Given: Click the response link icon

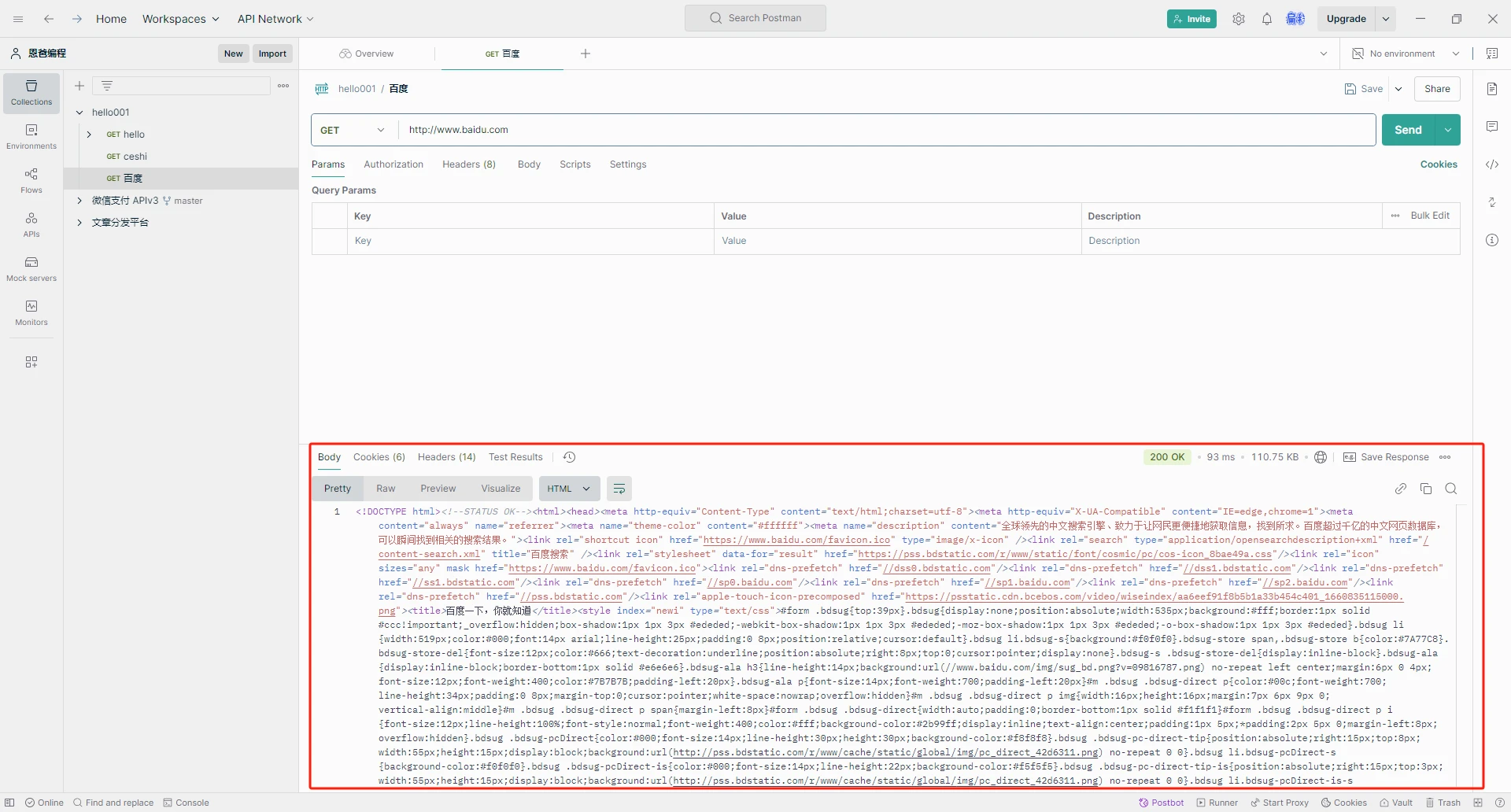Looking at the screenshot, I should coord(1401,489).
